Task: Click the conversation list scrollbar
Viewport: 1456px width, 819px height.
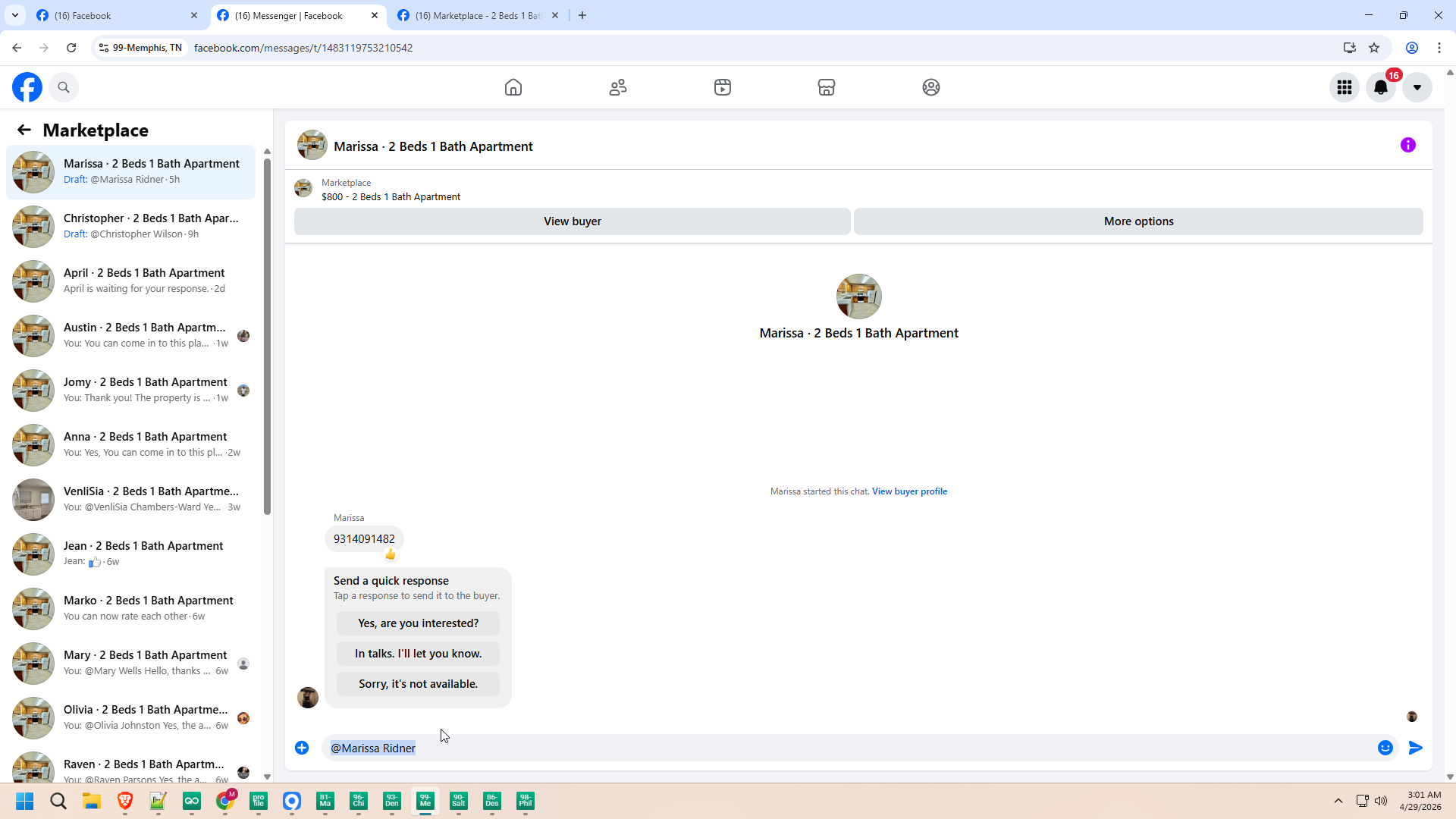Action: [267, 334]
